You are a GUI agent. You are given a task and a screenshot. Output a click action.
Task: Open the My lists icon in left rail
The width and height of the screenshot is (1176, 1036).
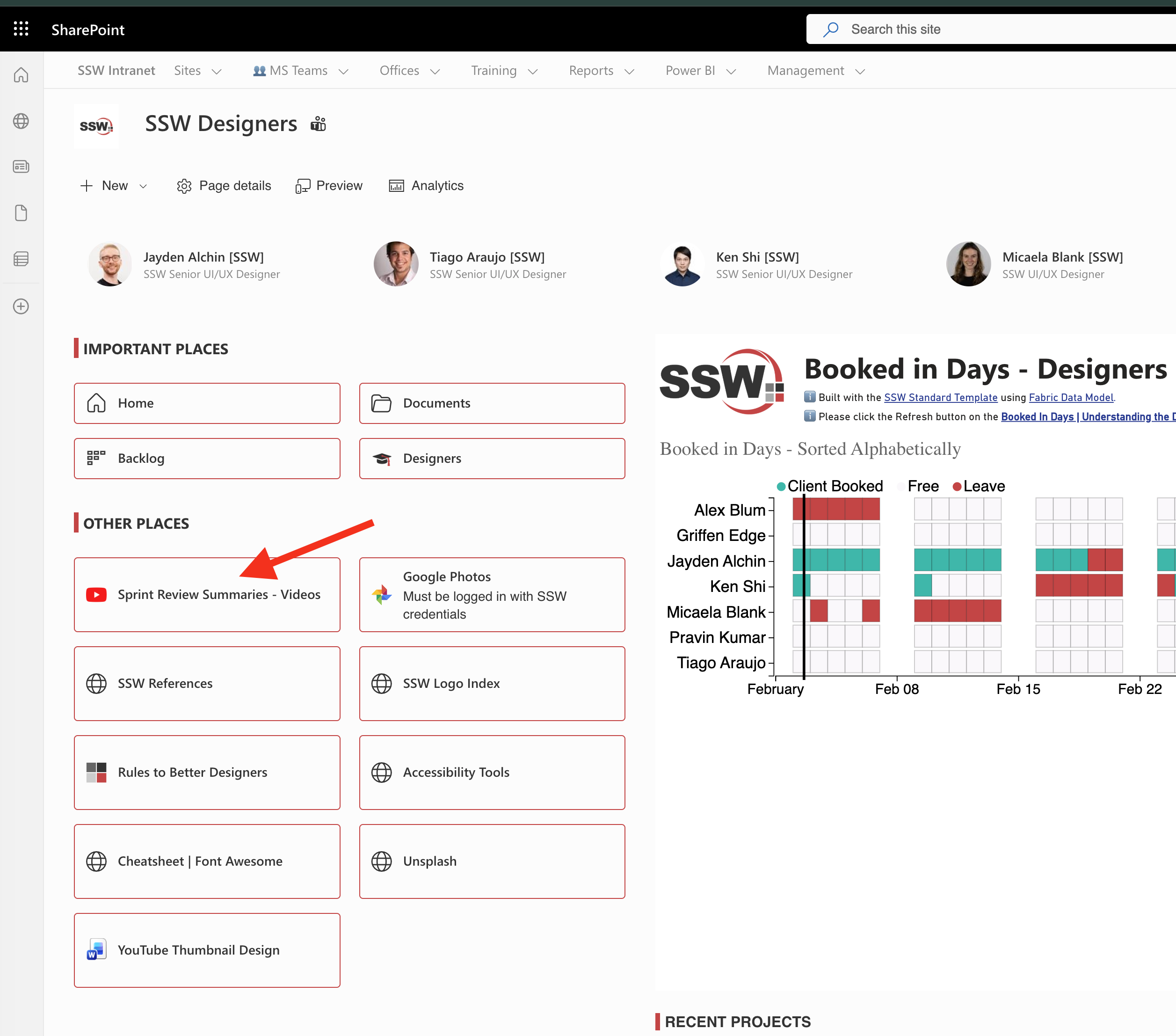point(22,259)
